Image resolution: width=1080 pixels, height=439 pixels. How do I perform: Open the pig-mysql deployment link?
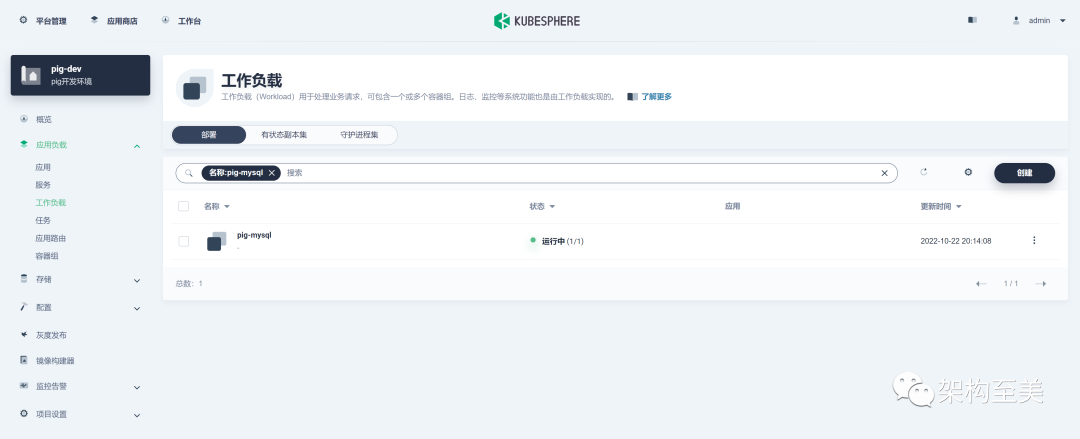point(254,235)
